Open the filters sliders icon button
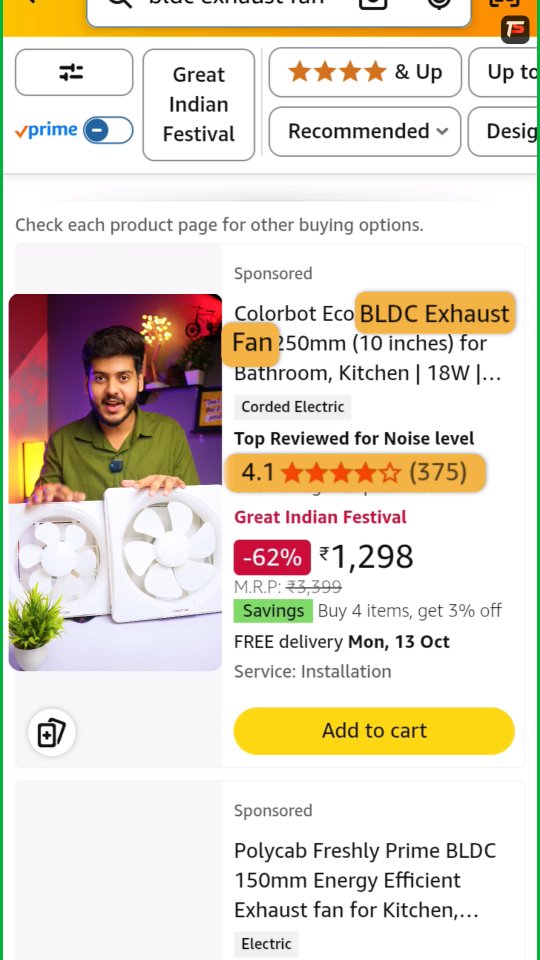540x960 pixels. (73, 72)
